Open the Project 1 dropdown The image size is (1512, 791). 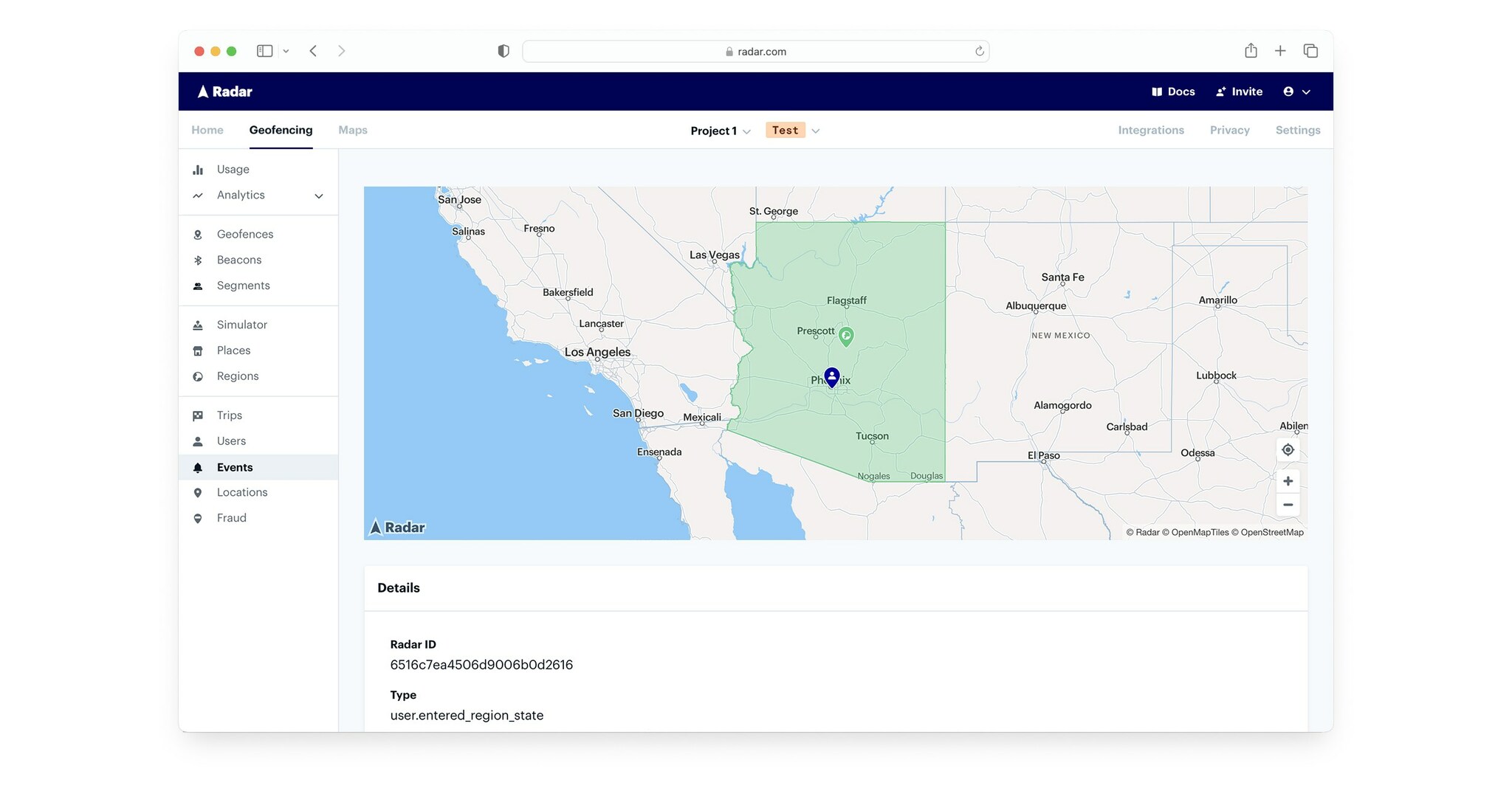pos(720,131)
